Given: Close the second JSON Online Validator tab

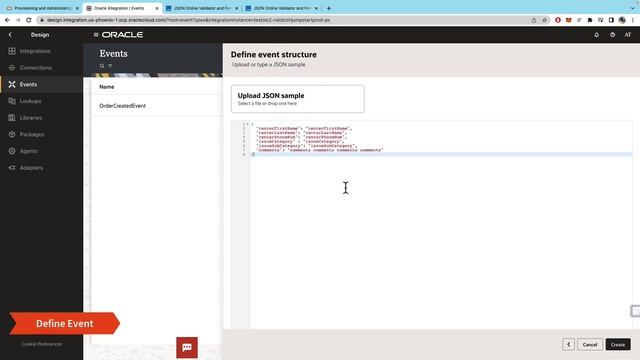Looking at the screenshot, I should tap(316, 8).
